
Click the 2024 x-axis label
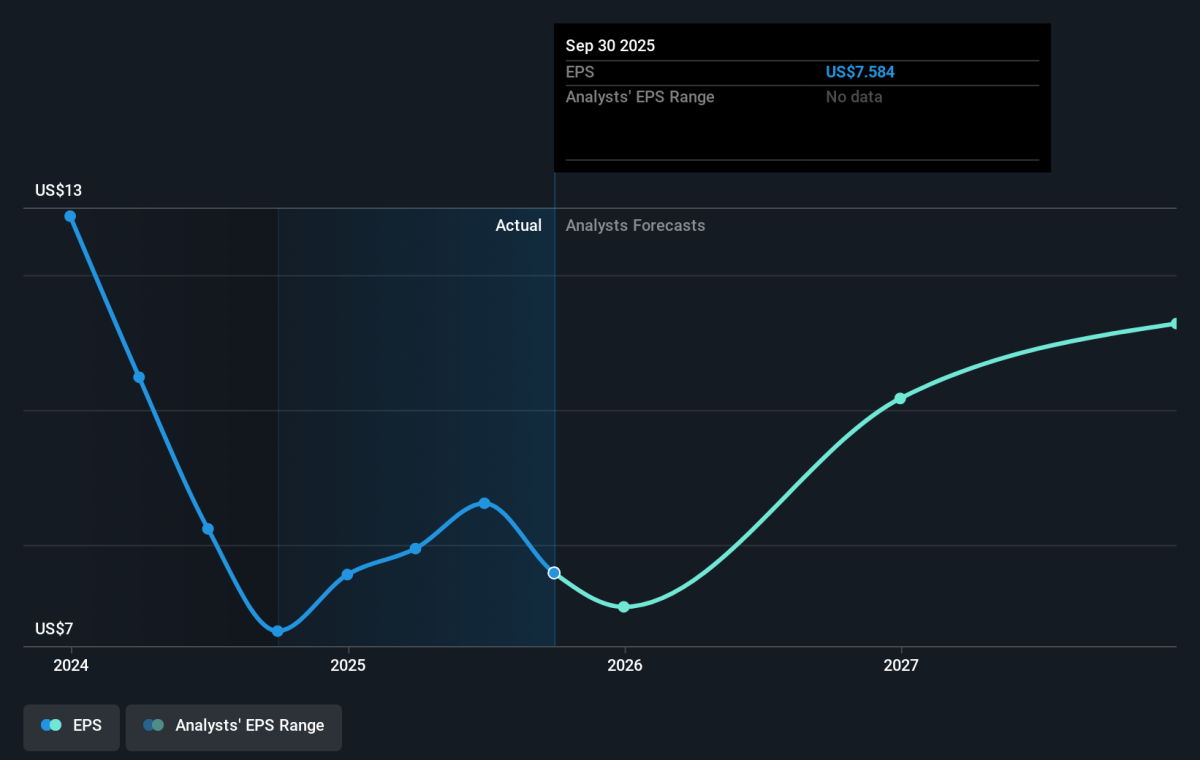(71, 665)
